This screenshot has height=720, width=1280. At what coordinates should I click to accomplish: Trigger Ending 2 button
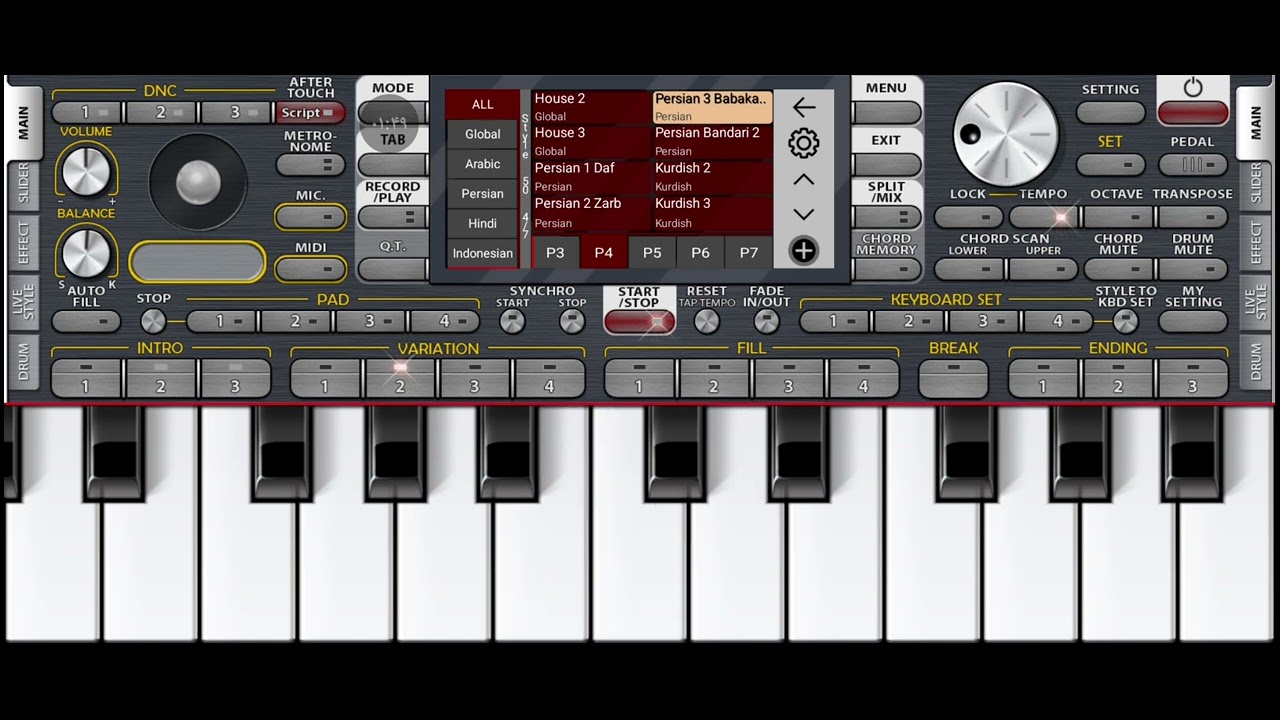1118,379
